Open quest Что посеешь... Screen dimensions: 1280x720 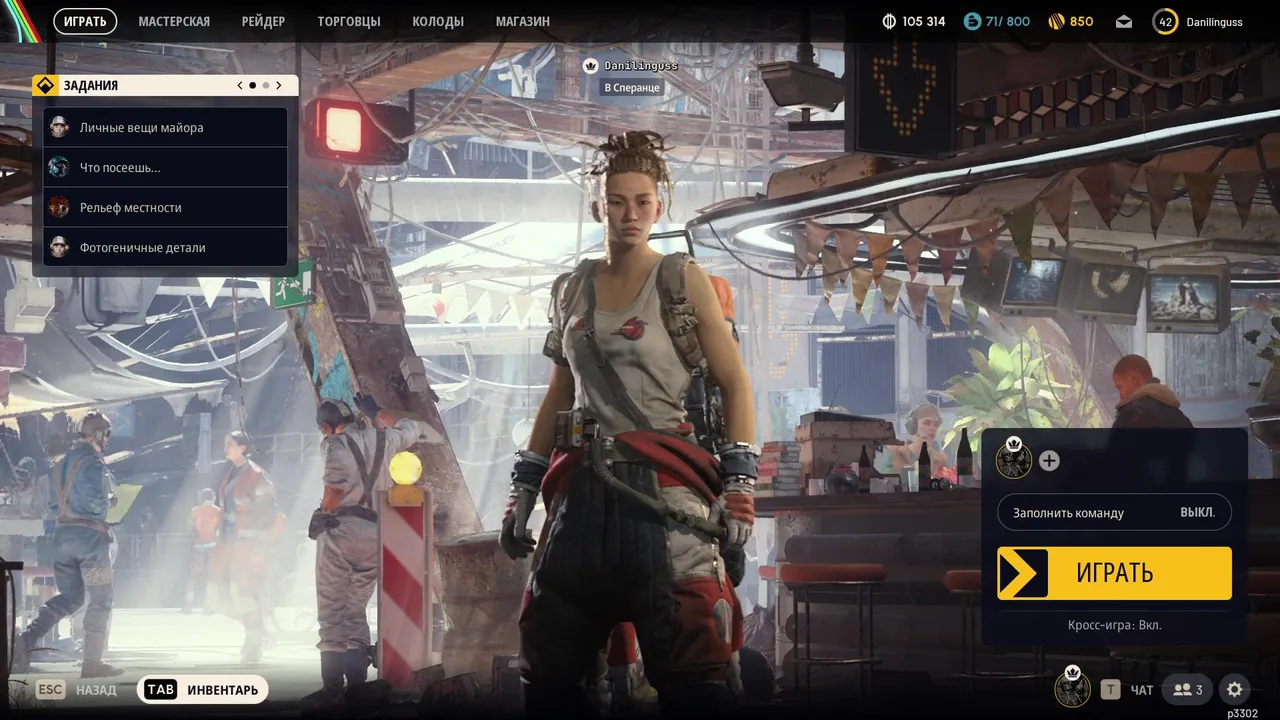pyautogui.click(x=165, y=167)
